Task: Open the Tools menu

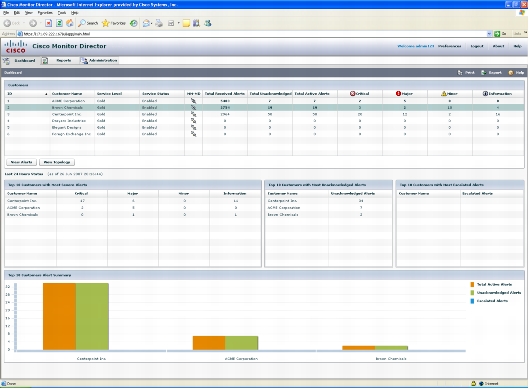Action: pos(62,13)
